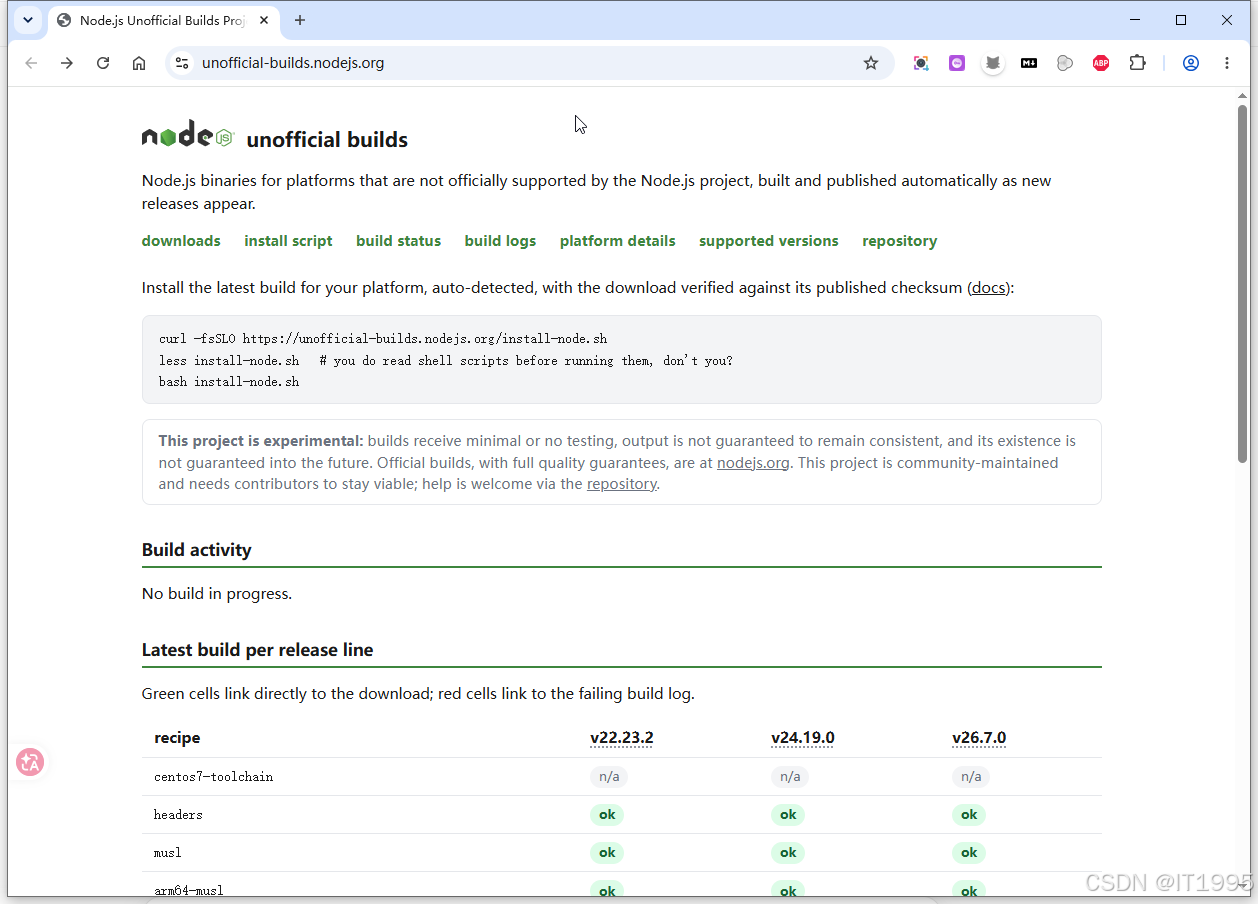
Task: Click the Latest build per release line heading
Action: coord(257,650)
